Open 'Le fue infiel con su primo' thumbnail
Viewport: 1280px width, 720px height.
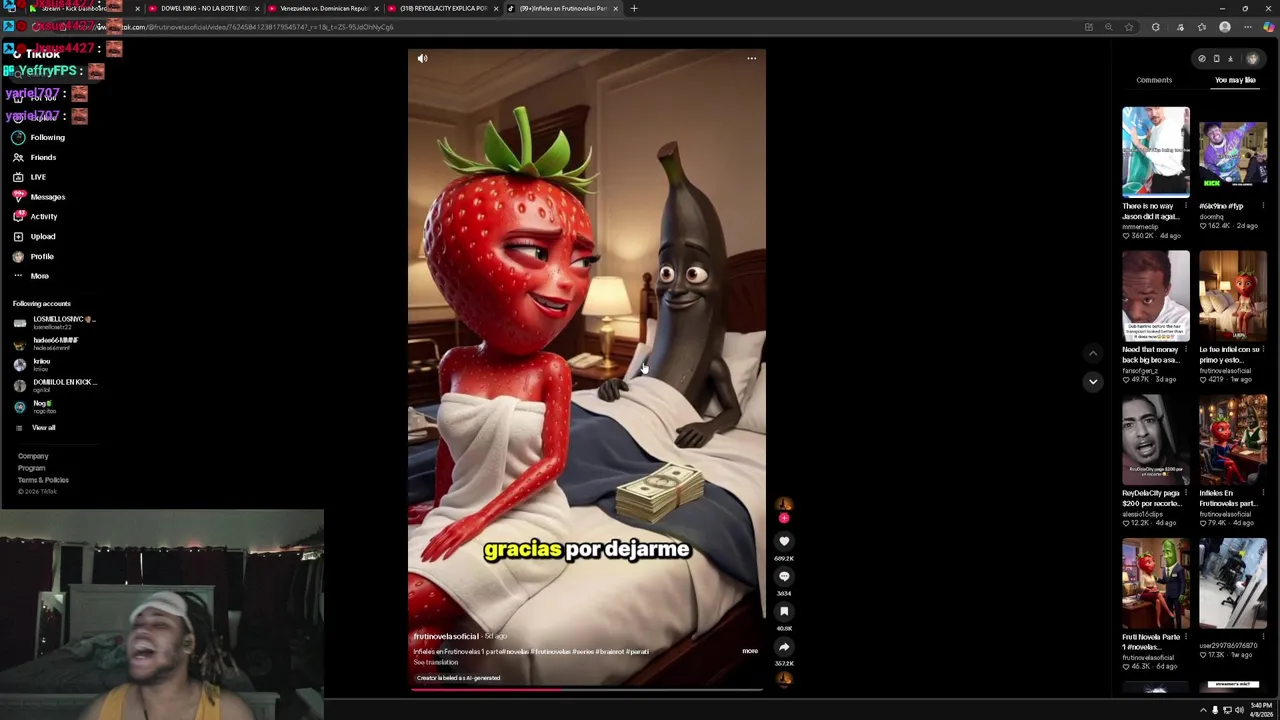[x=1233, y=296]
